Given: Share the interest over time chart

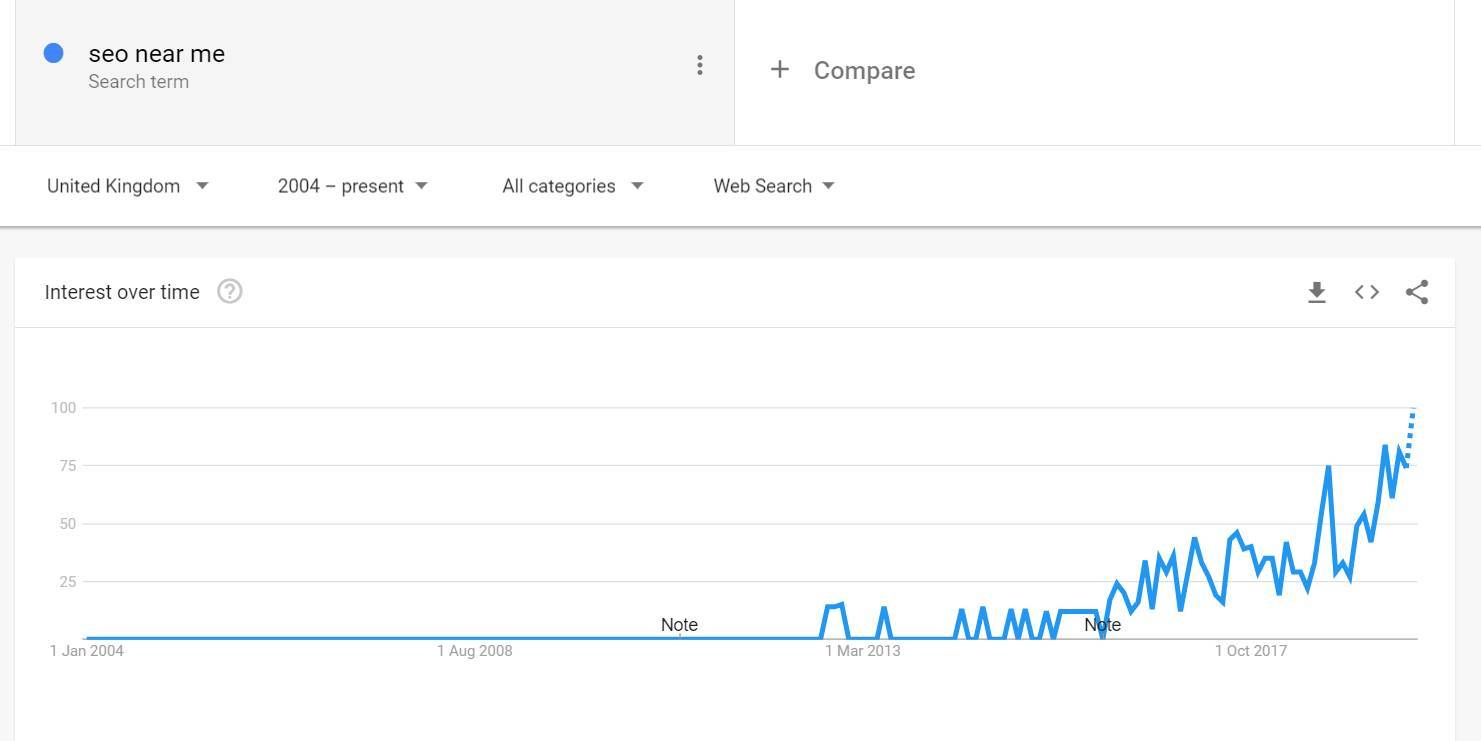Looking at the screenshot, I should tap(1417, 292).
